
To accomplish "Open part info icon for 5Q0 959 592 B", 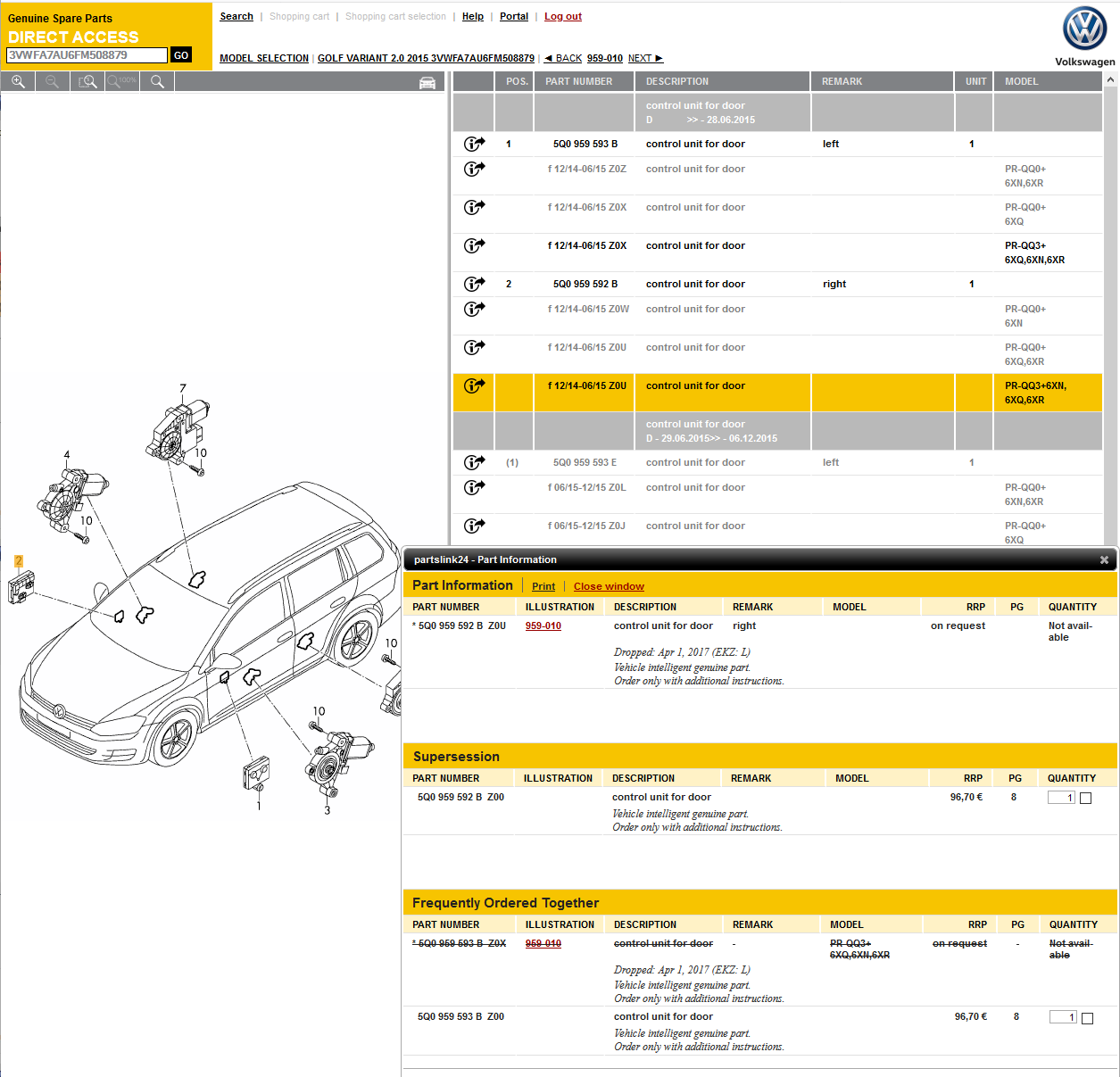I will (474, 284).
